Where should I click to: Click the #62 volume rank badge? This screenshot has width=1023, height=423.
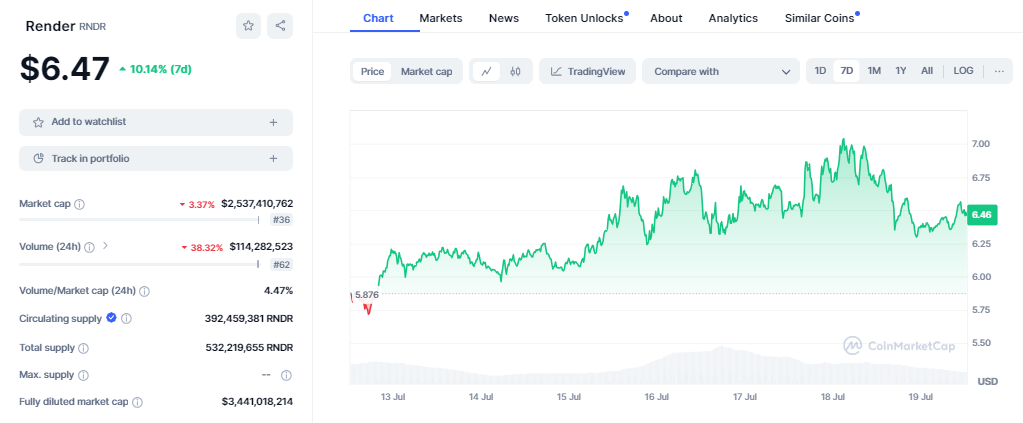(x=281, y=264)
